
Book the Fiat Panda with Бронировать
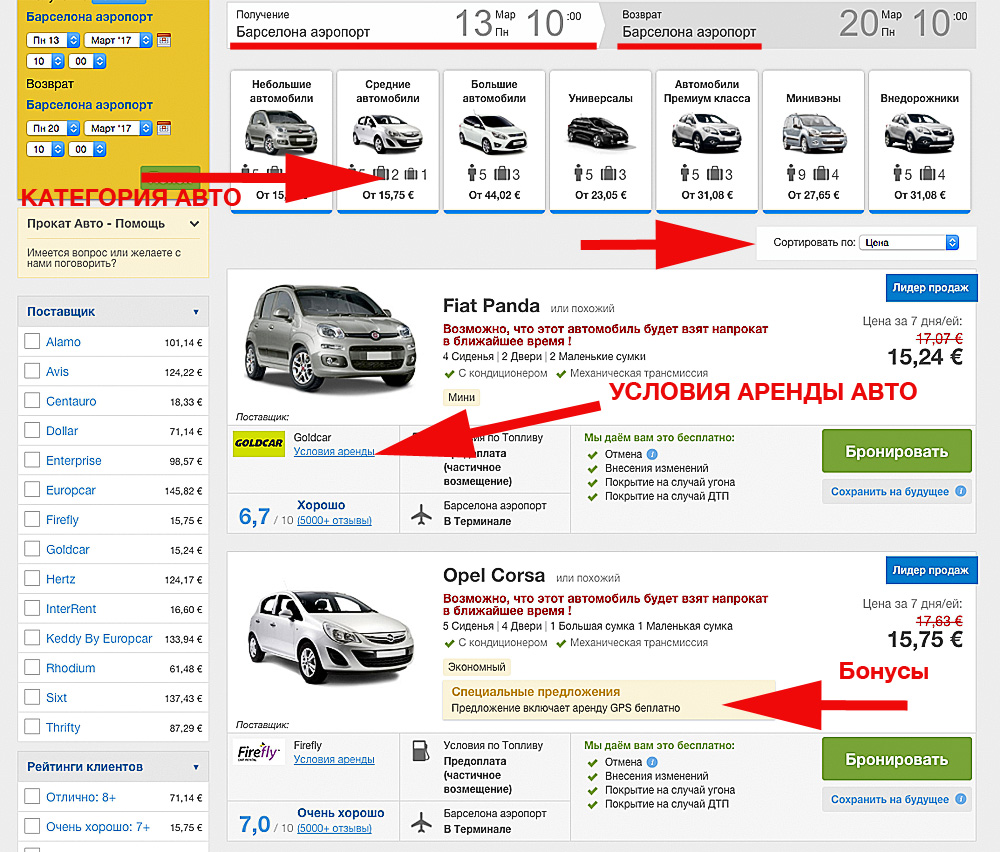[x=897, y=451]
